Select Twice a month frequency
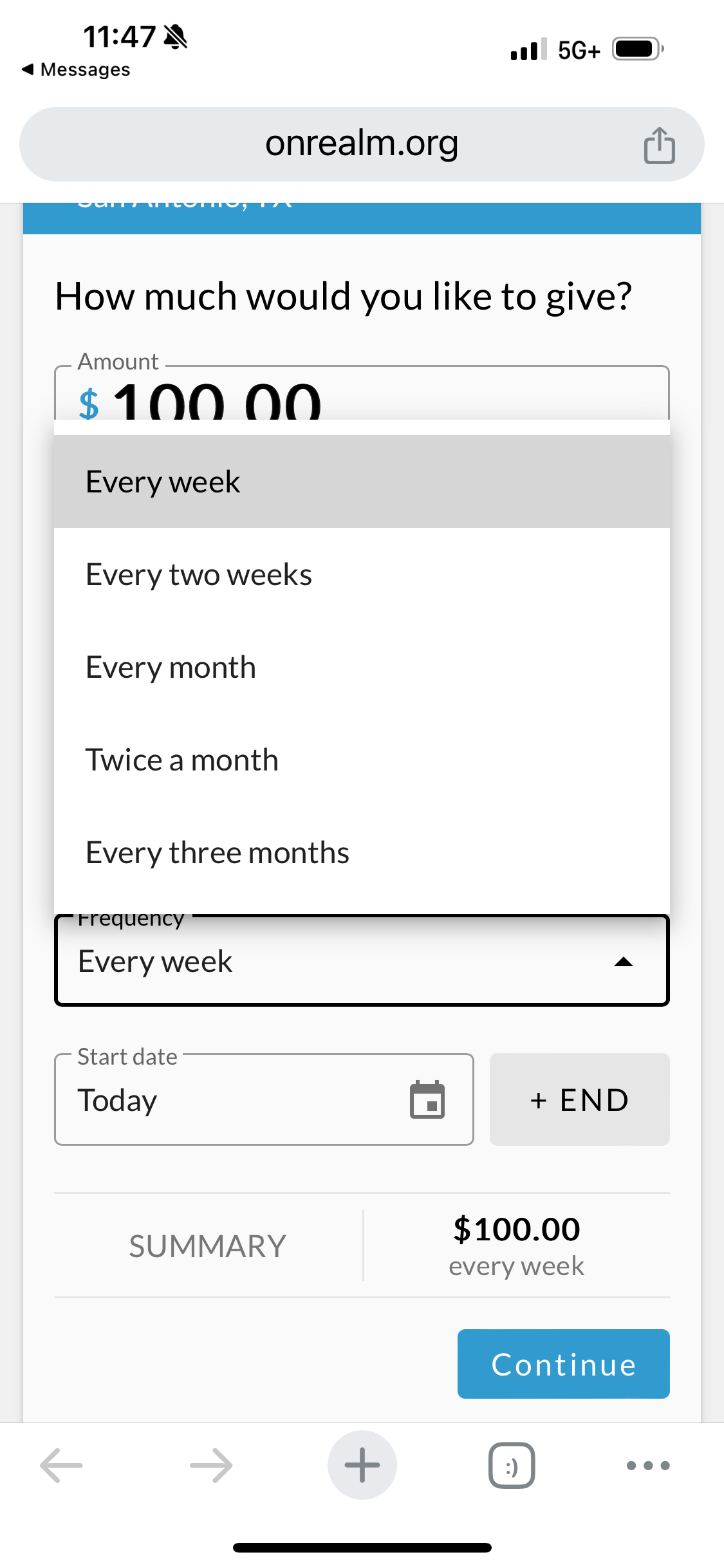Screen dimensions: 724x1568 pos(362,760)
